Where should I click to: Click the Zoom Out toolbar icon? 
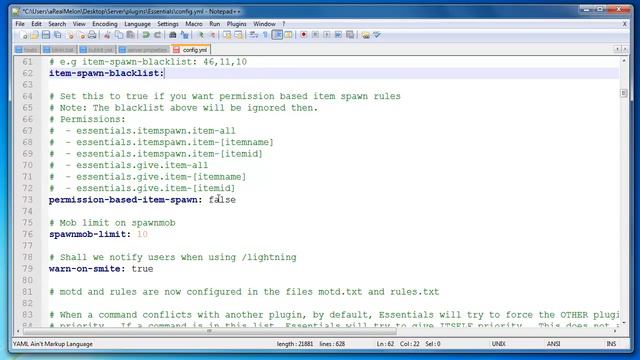point(213,35)
